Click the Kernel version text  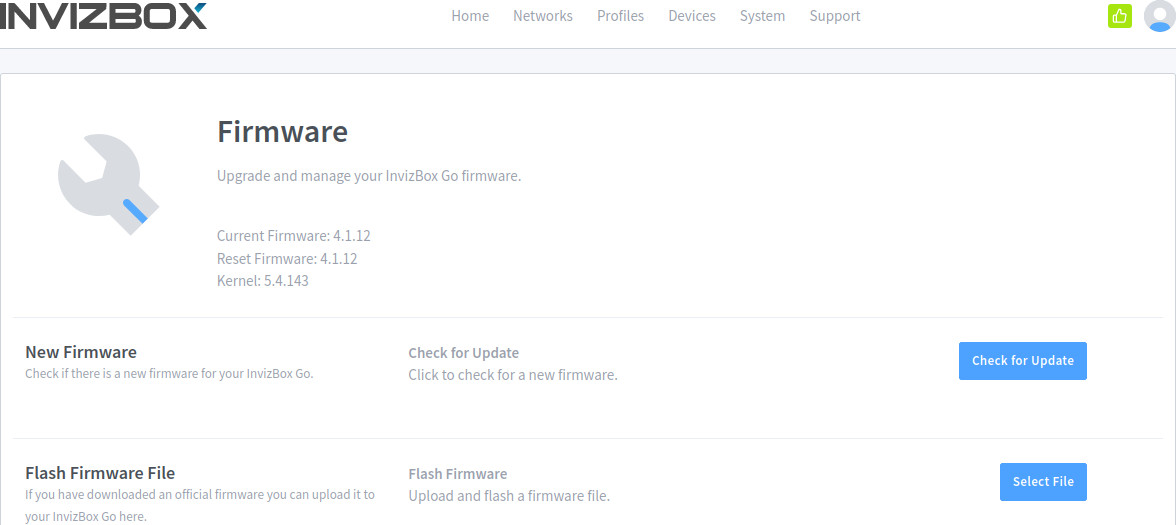point(262,281)
